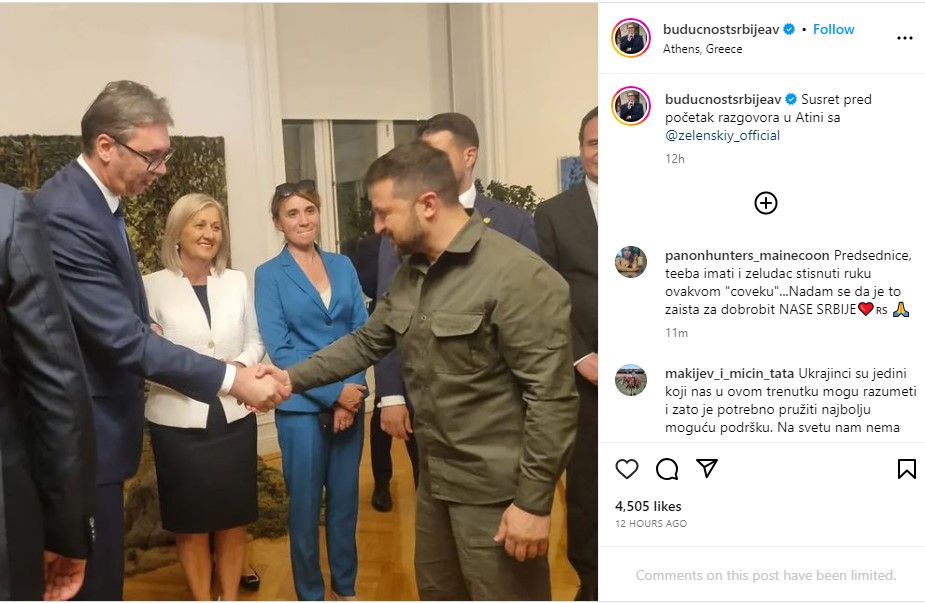925x603 pixels.
Task: View the list of 4,505 likes
Action: (648, 506)
